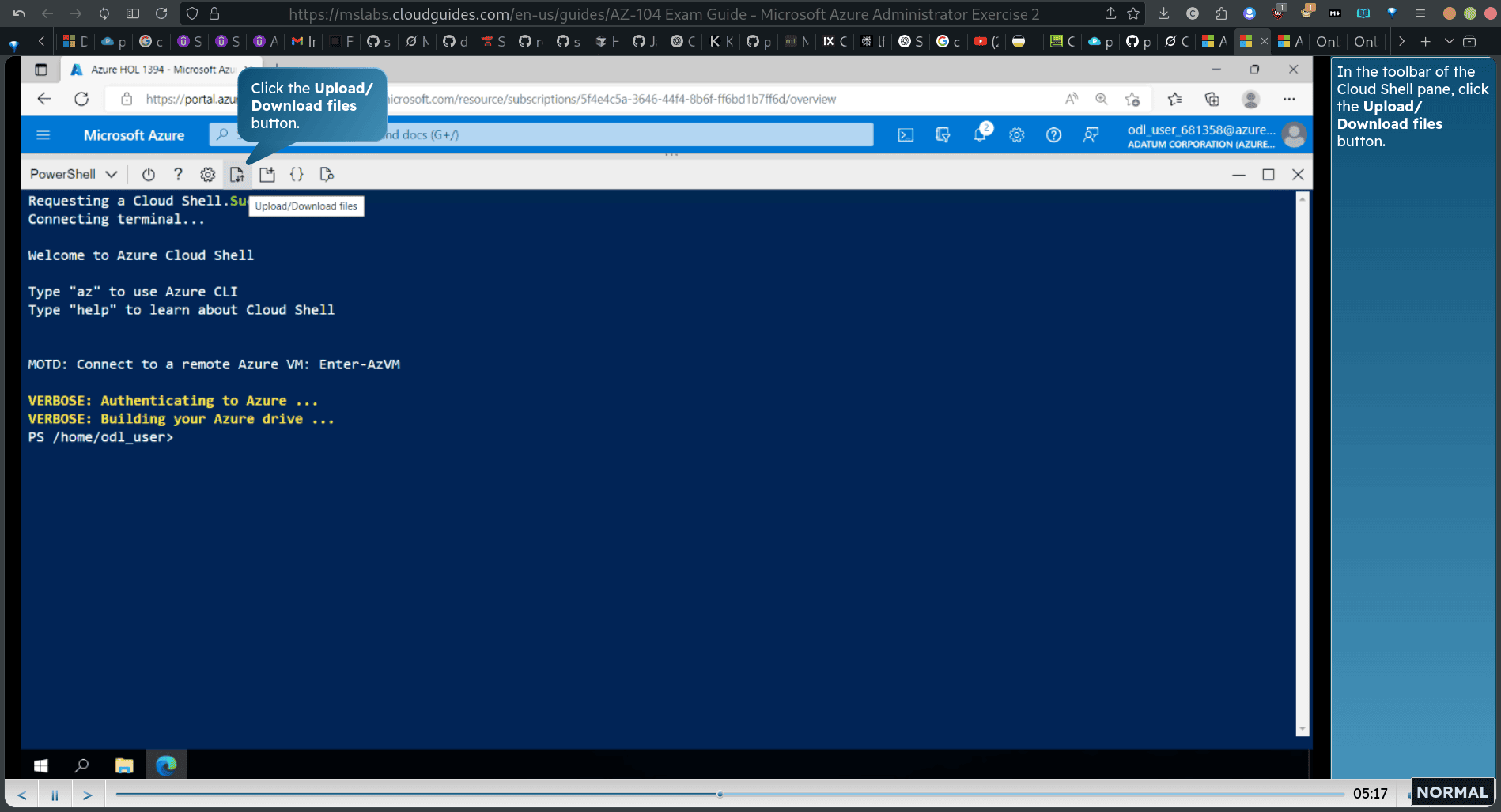Bookmark cloudguides page with the star icon
Screen dimensions: 1501x812
(x=1133, y=13)
